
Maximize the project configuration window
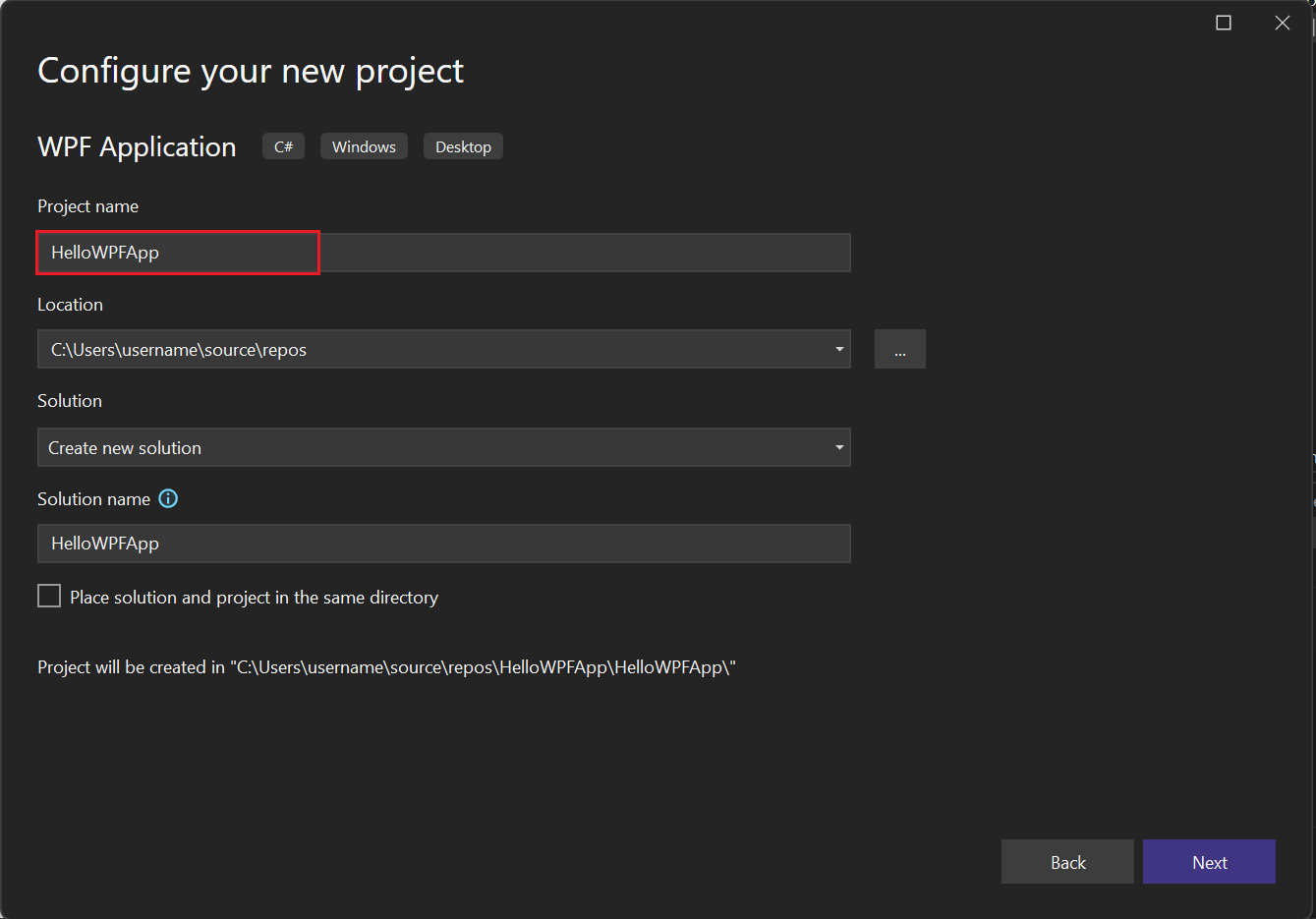(x=1224, y=23)
